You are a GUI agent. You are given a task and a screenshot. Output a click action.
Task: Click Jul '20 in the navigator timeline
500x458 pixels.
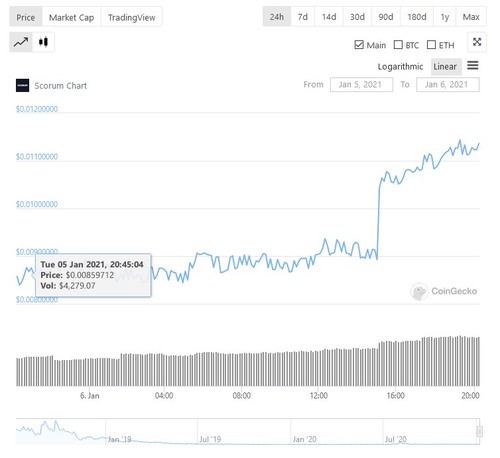396,439
